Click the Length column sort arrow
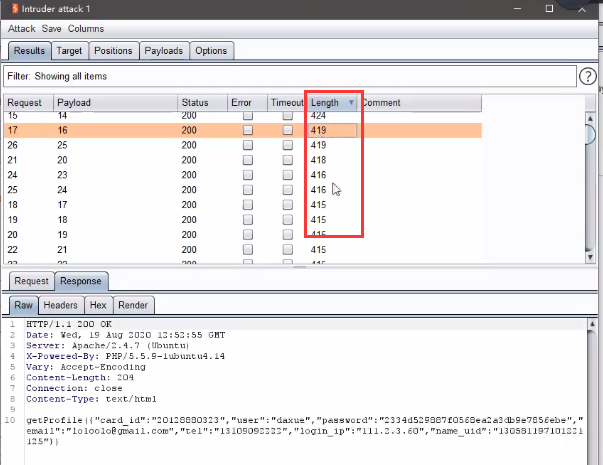This screenshot has width=603, height=465. click(351, 103)
